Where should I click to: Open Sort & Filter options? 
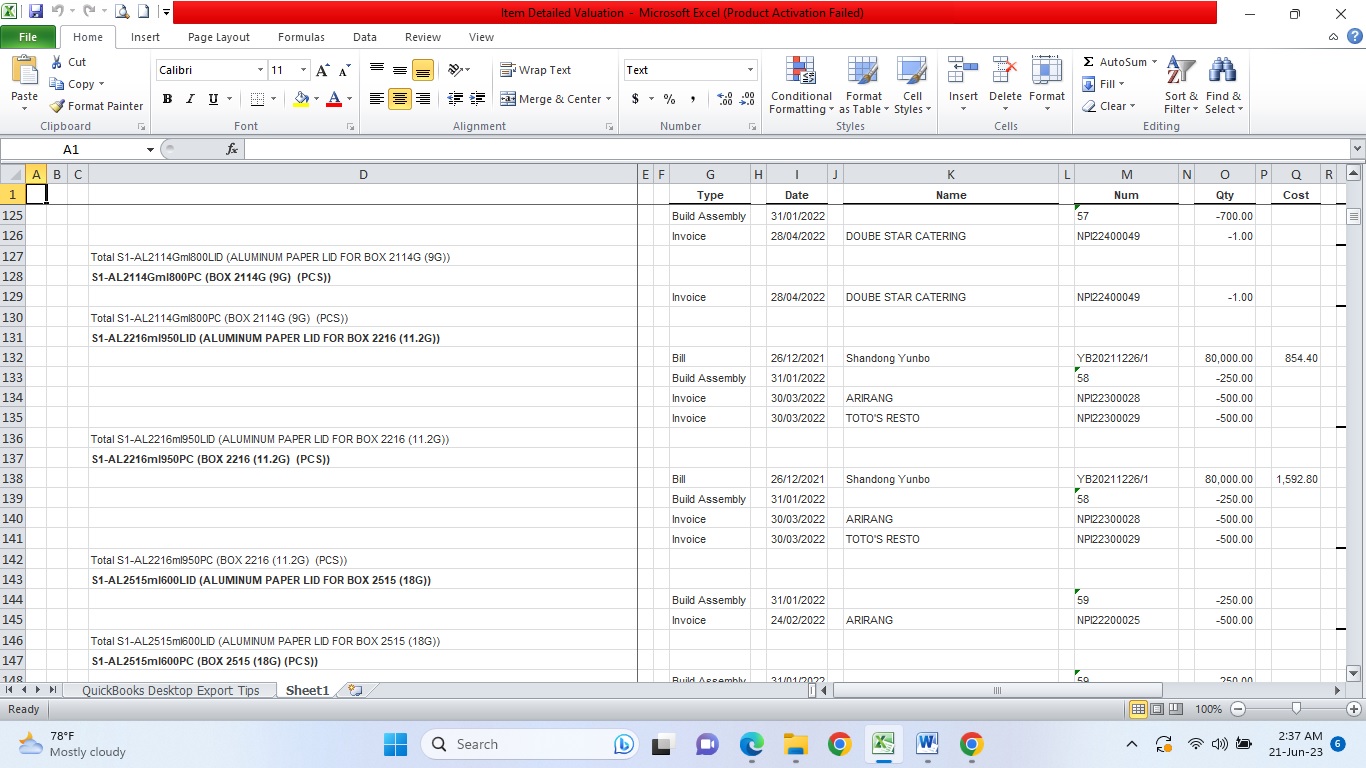point(1181,85)
